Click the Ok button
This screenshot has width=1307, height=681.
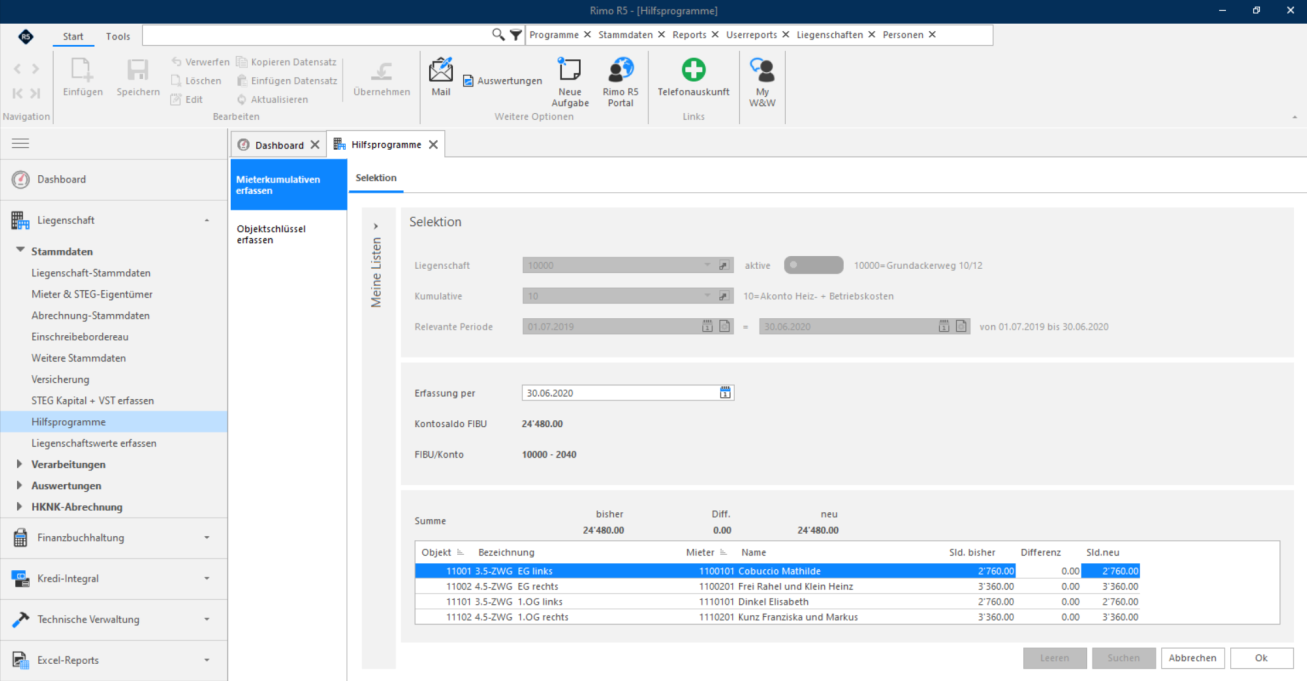(x=1261, y=658)
